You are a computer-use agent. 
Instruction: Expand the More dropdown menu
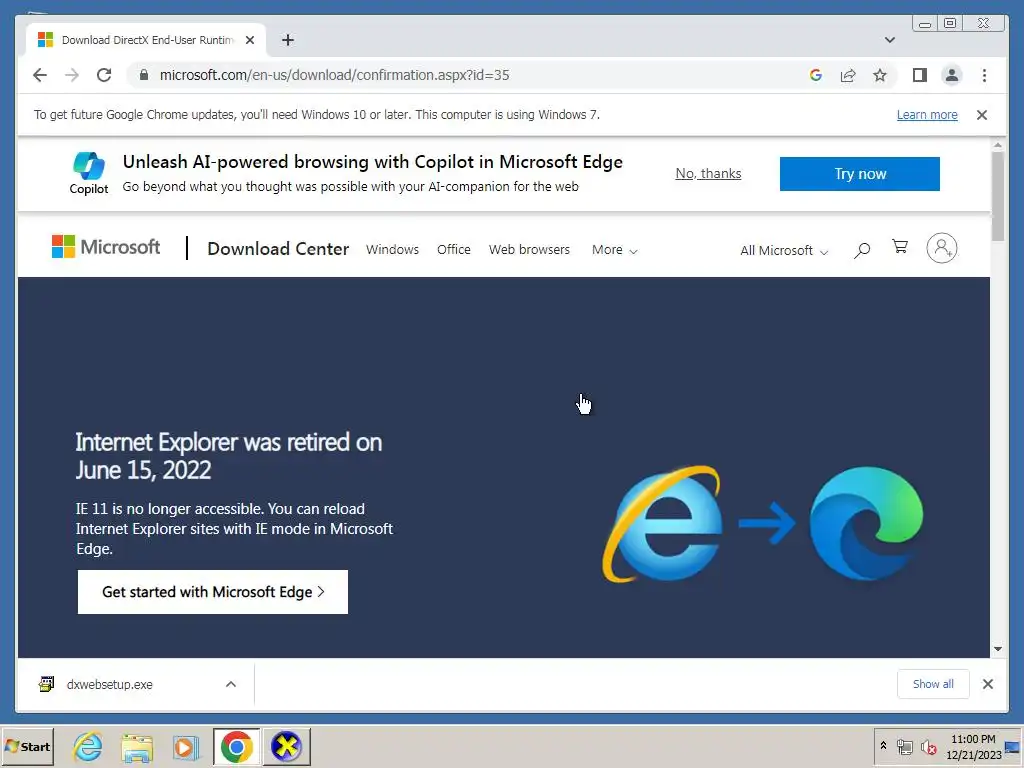(614, 249)
